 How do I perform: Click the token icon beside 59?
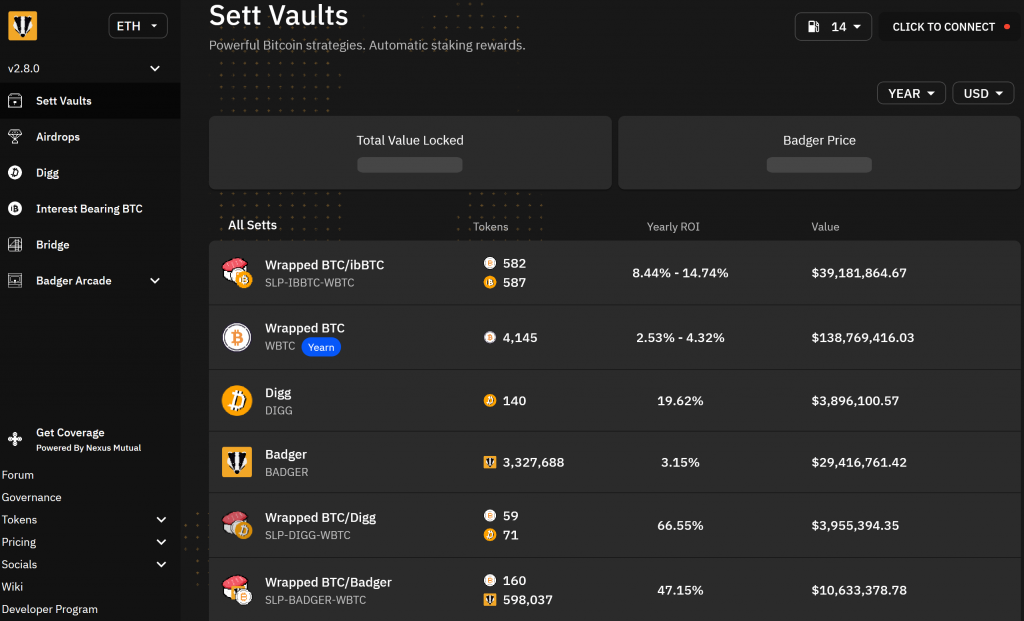click(x=490, y=515)
